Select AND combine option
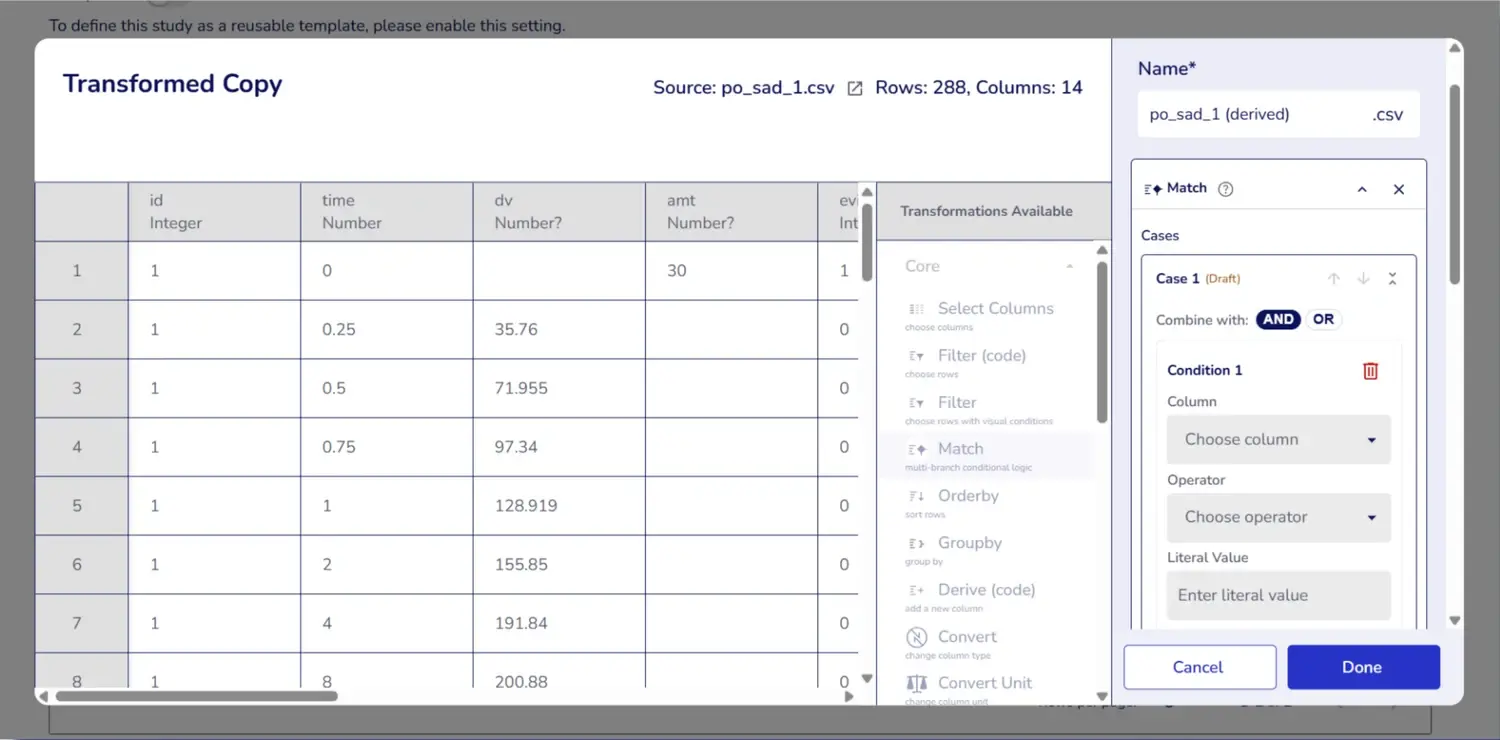The image size is (1500, 740). pyautogui.click(x=1278, y=320)
